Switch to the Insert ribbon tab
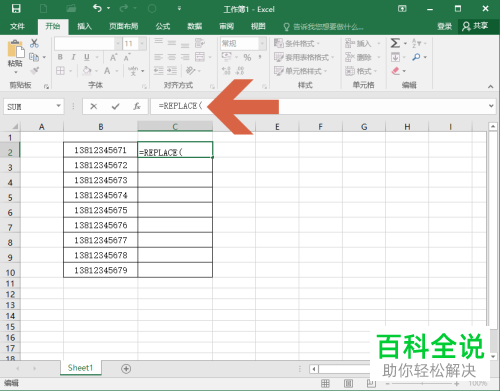This screenshot has height=391, width=500. (84, 26)
